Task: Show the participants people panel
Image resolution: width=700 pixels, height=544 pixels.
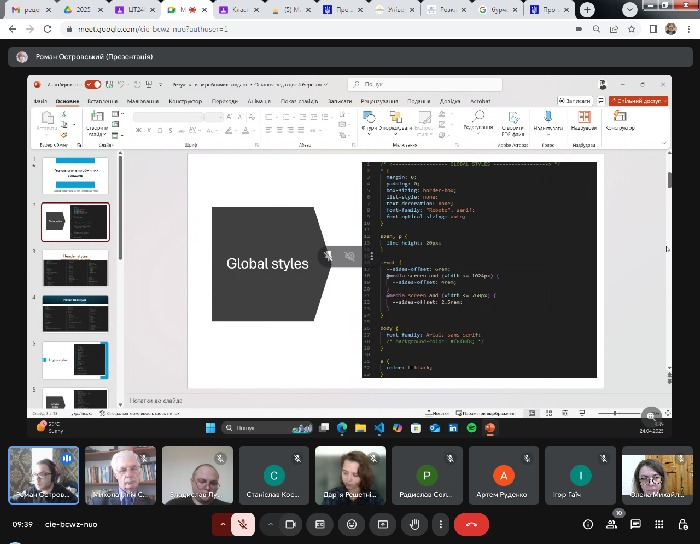Action: pos(614,524)
